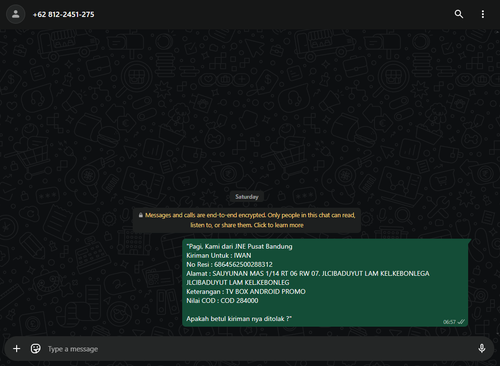Screen dimensions: 500x366
Task: Click the double check mark delivery status
Action: 461,322
